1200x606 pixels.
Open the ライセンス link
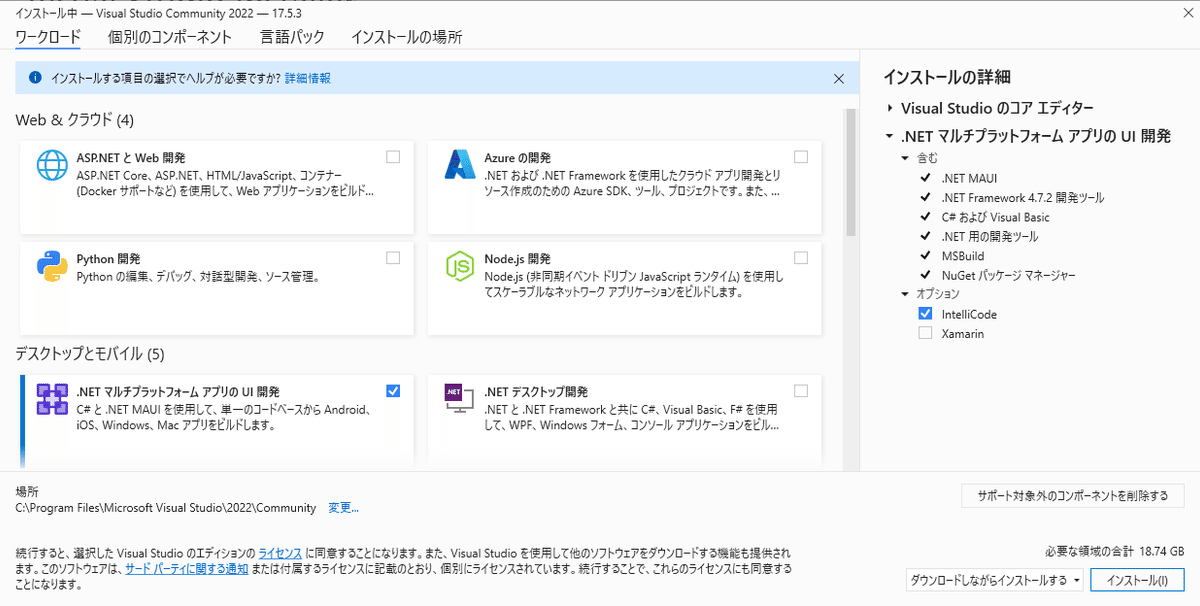(280, 553)
